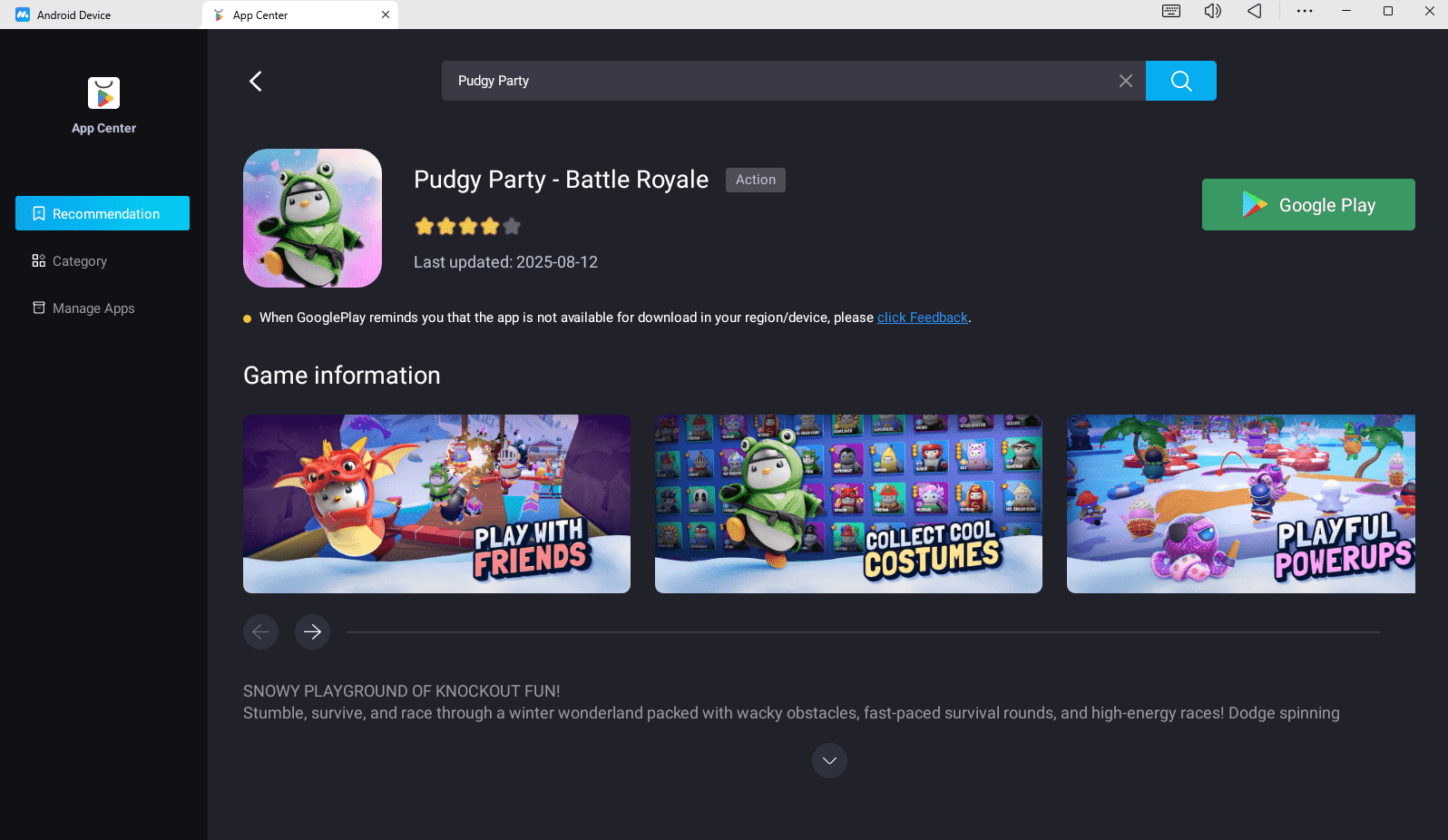Open the Collect Cool Costumes screenshot
Screen dimensions: 1448x840
(848, 503)
